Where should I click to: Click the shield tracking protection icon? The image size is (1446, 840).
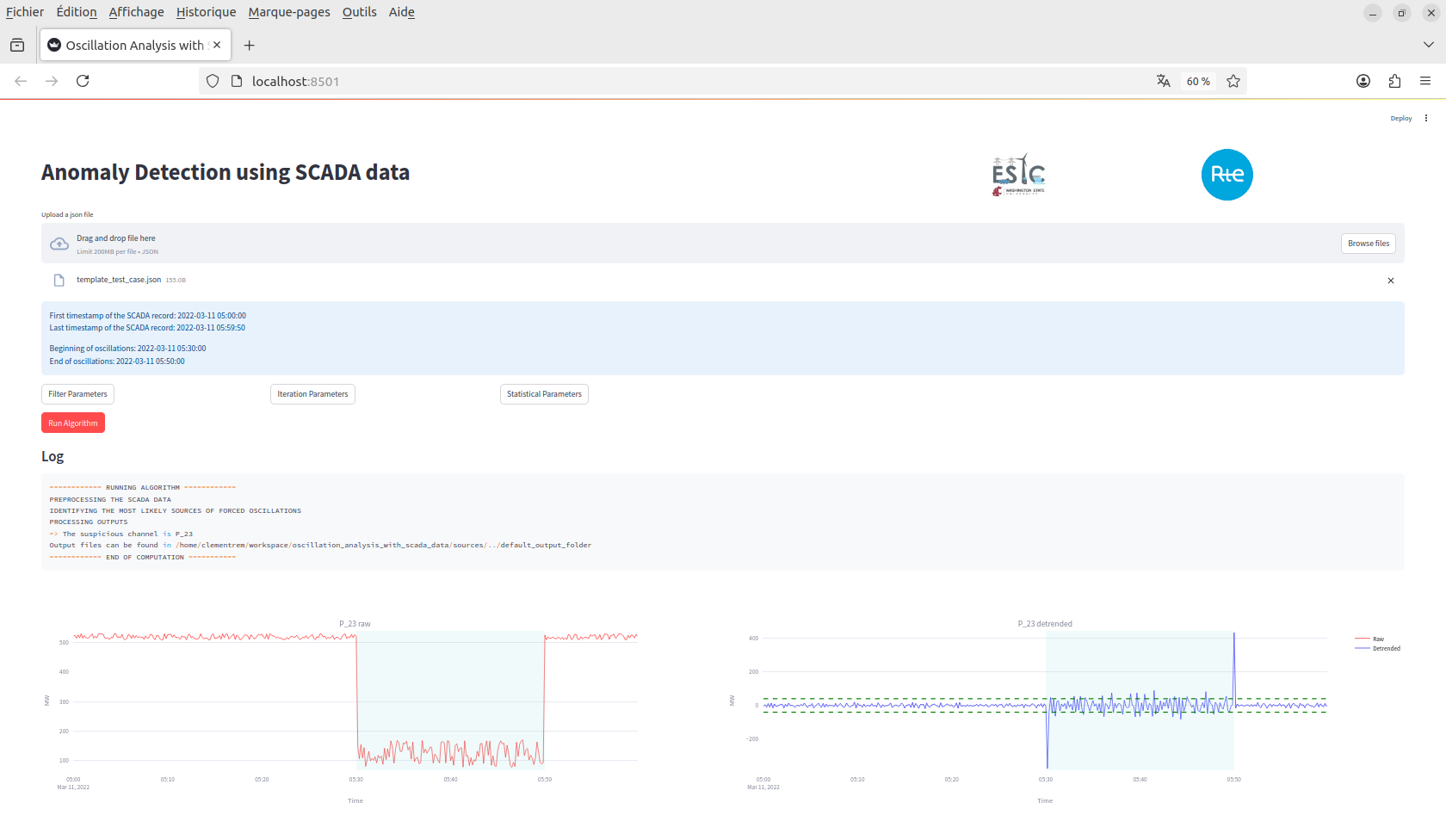(213, 81)
